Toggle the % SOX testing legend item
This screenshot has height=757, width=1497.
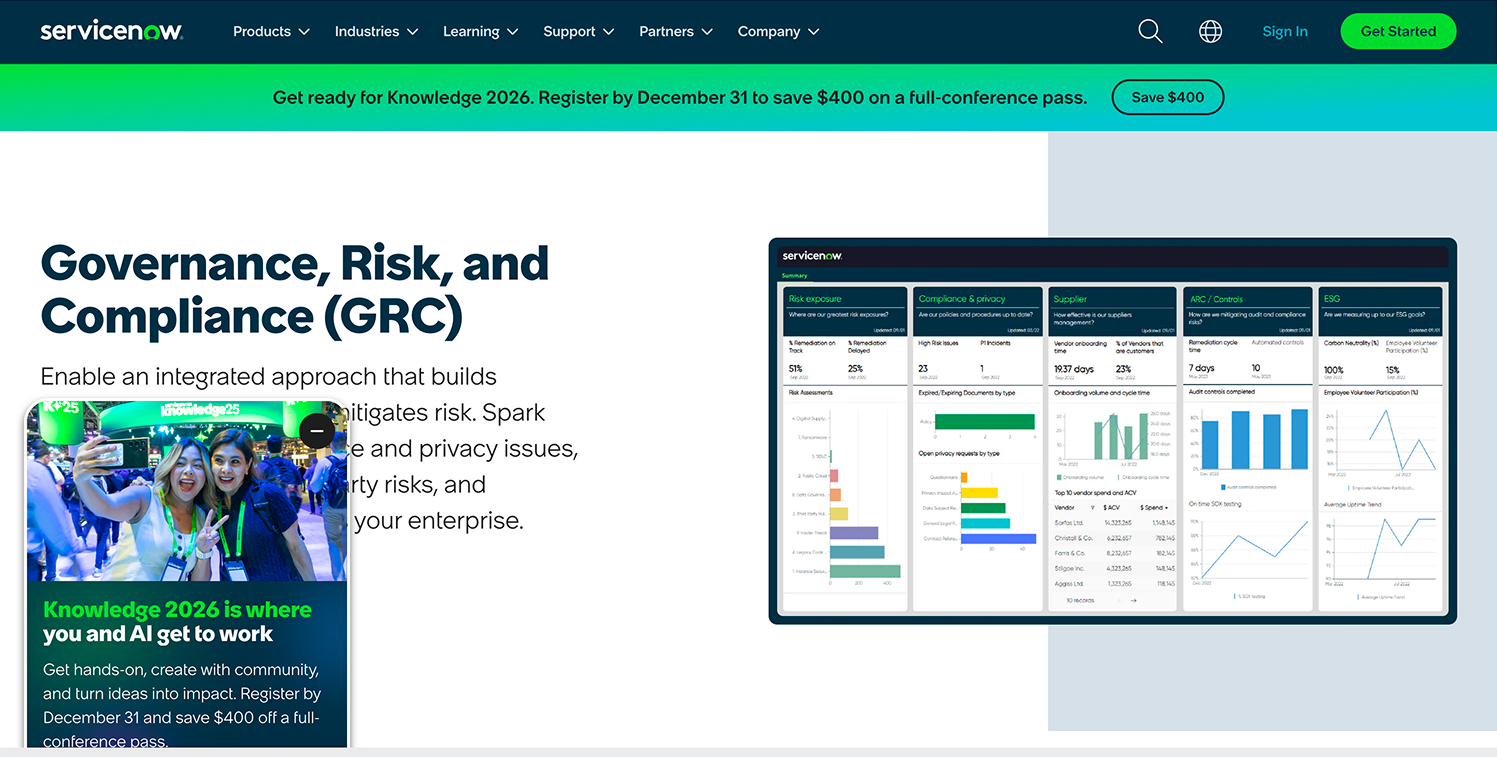pyautogui.click(x=1249, y=596)
